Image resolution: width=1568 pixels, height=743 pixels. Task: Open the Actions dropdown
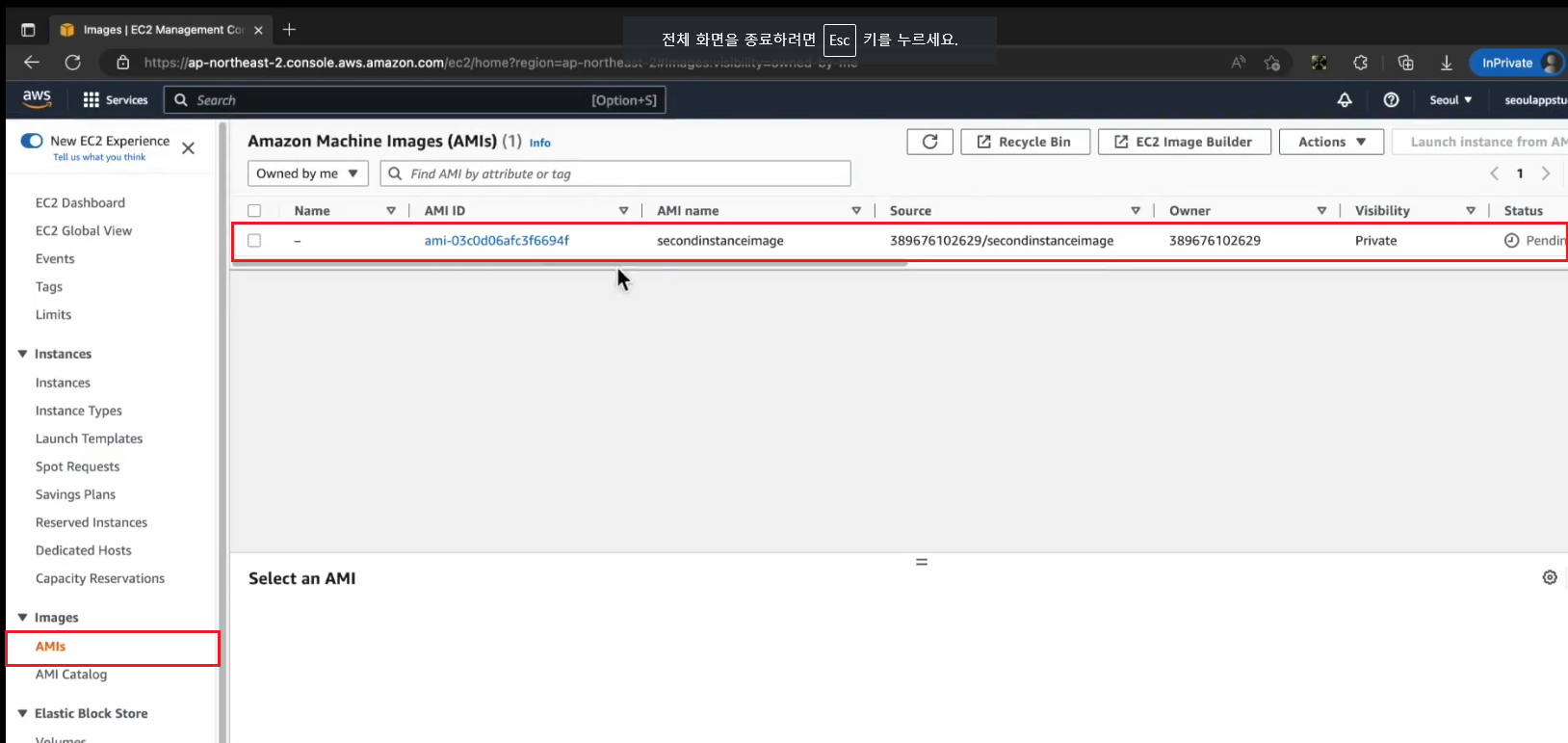coord(1331,142)
